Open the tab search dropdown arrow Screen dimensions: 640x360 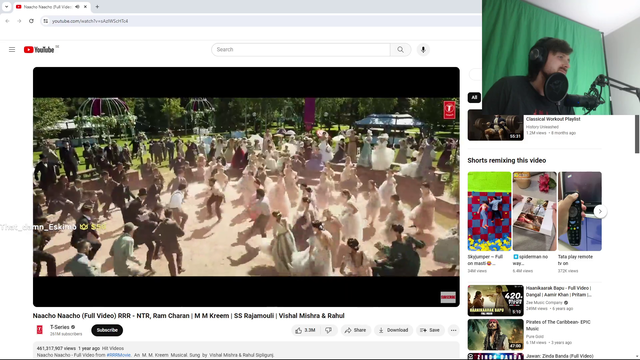click(x=6, y=7)
